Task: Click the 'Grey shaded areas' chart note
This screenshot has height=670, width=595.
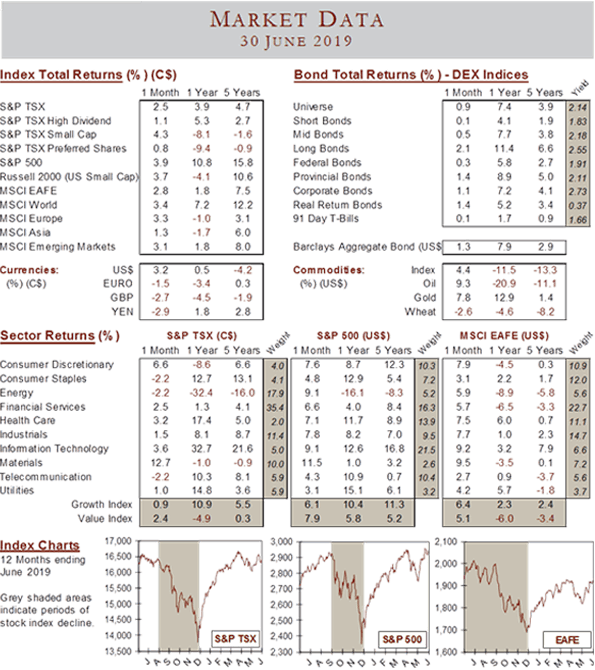Action: tap(46, 610)
